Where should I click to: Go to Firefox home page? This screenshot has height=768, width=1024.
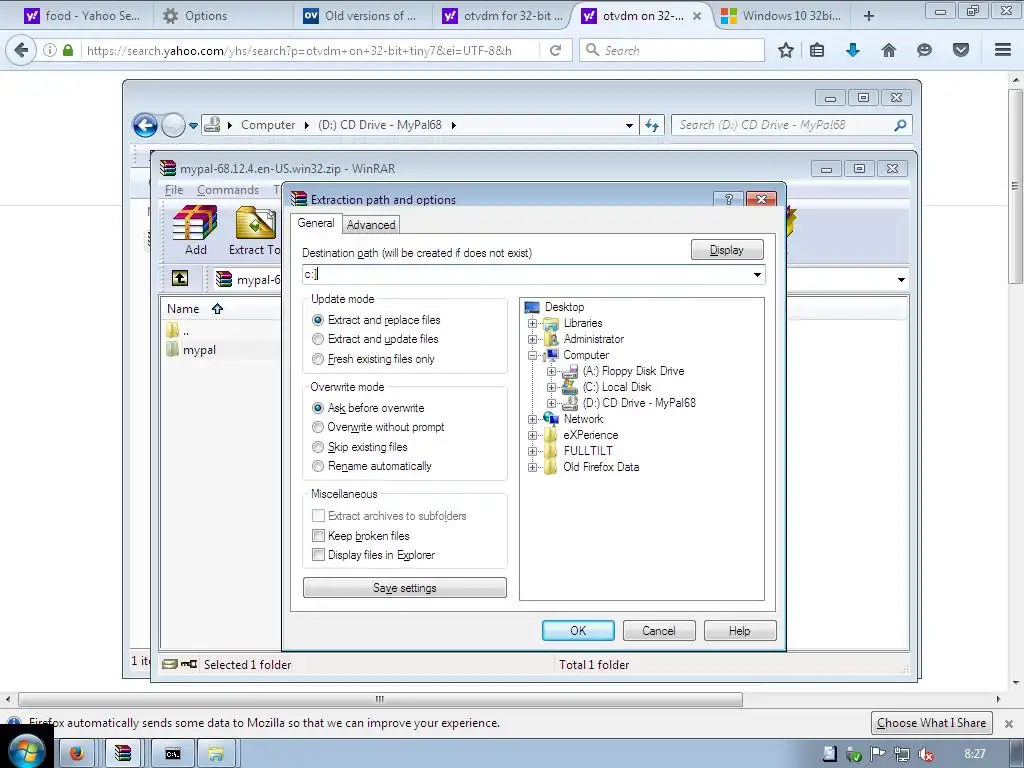[x=889, y=50]
